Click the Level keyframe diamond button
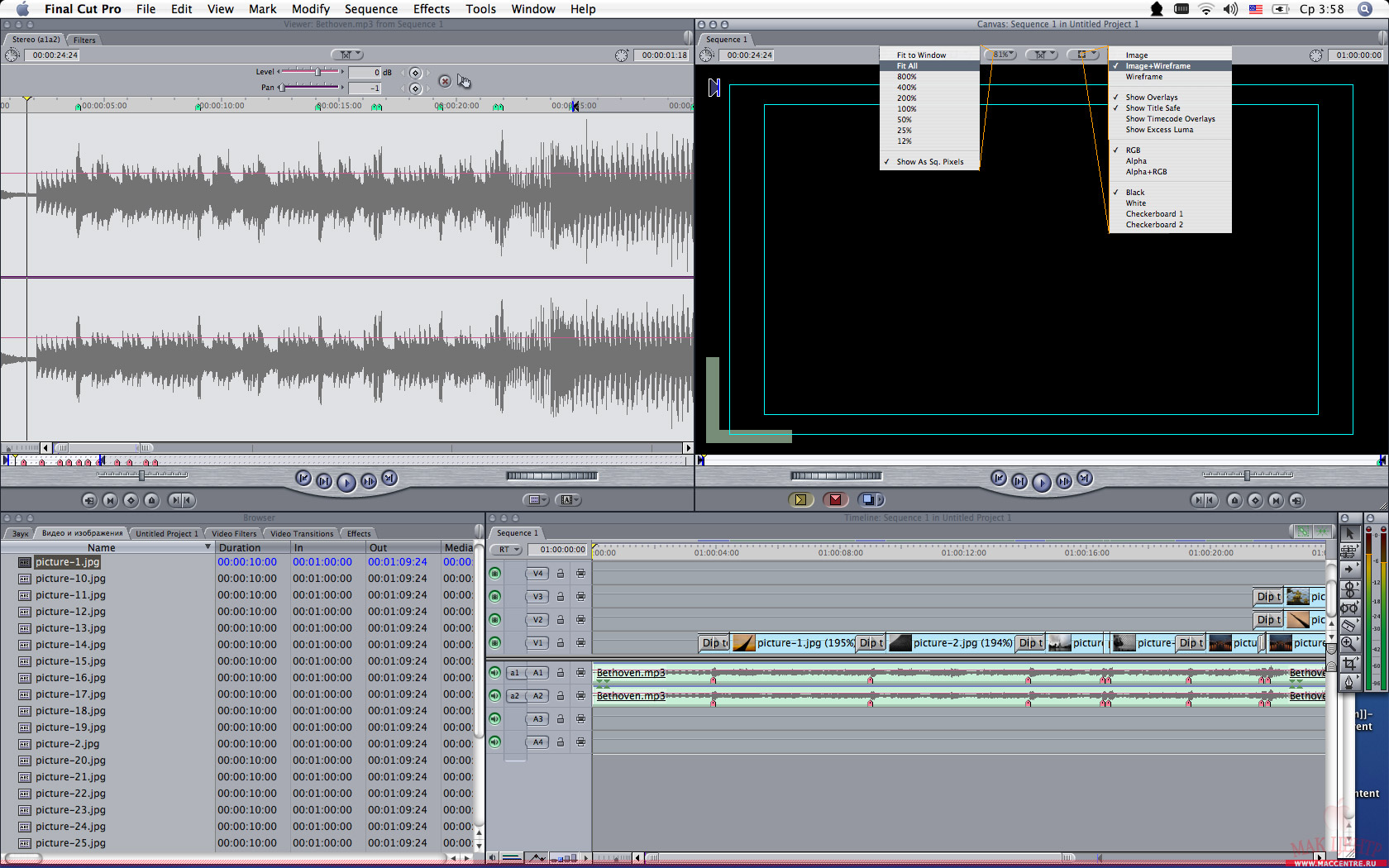The image size is (1389, 868). click(415, 73)
